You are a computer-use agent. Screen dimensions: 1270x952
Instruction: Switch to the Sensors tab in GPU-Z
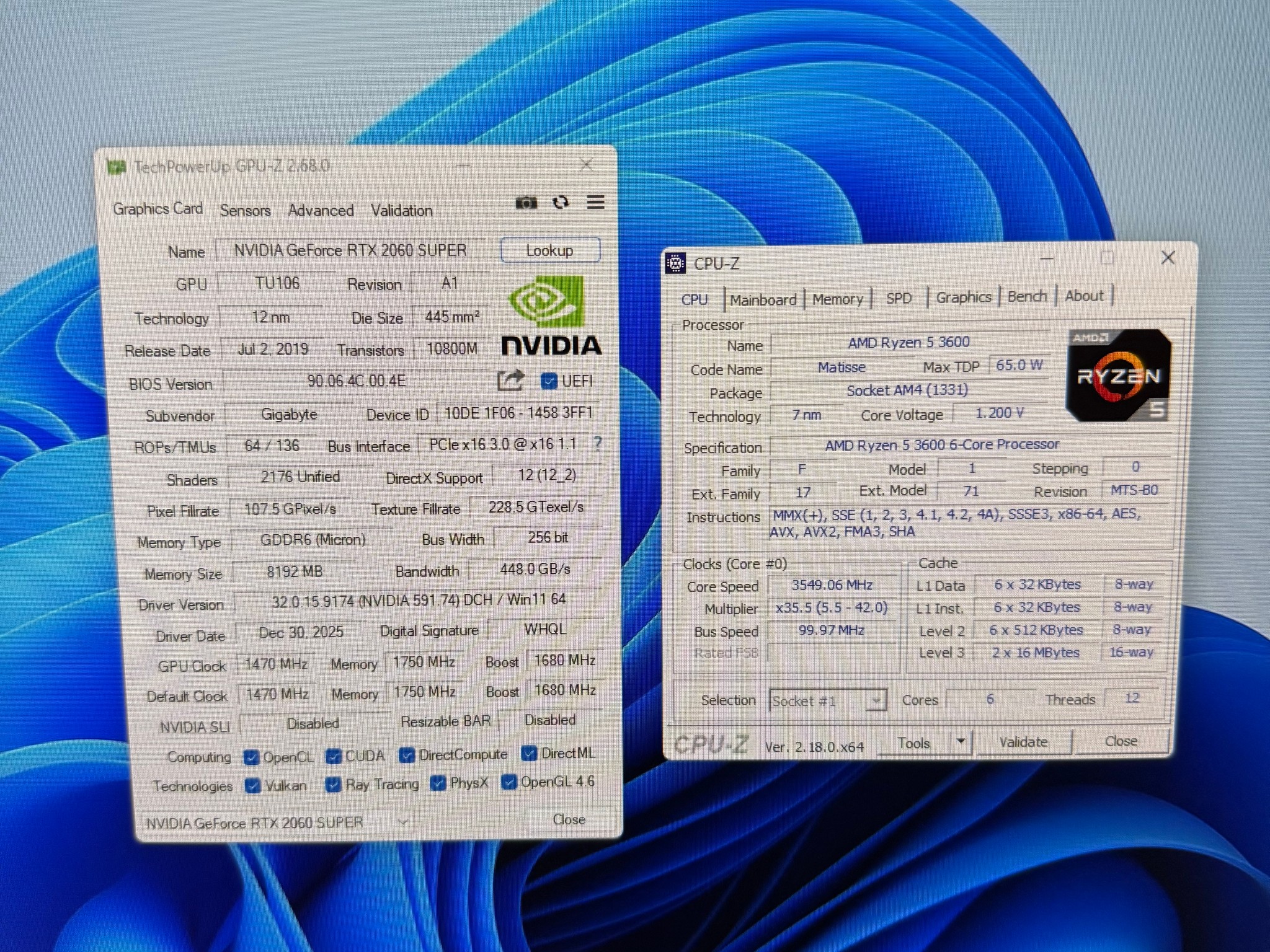click(x=246, y=211)
